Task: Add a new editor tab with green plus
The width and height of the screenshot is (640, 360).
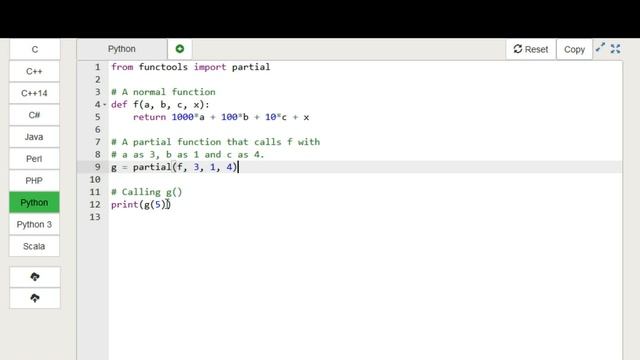Action: 180,49
